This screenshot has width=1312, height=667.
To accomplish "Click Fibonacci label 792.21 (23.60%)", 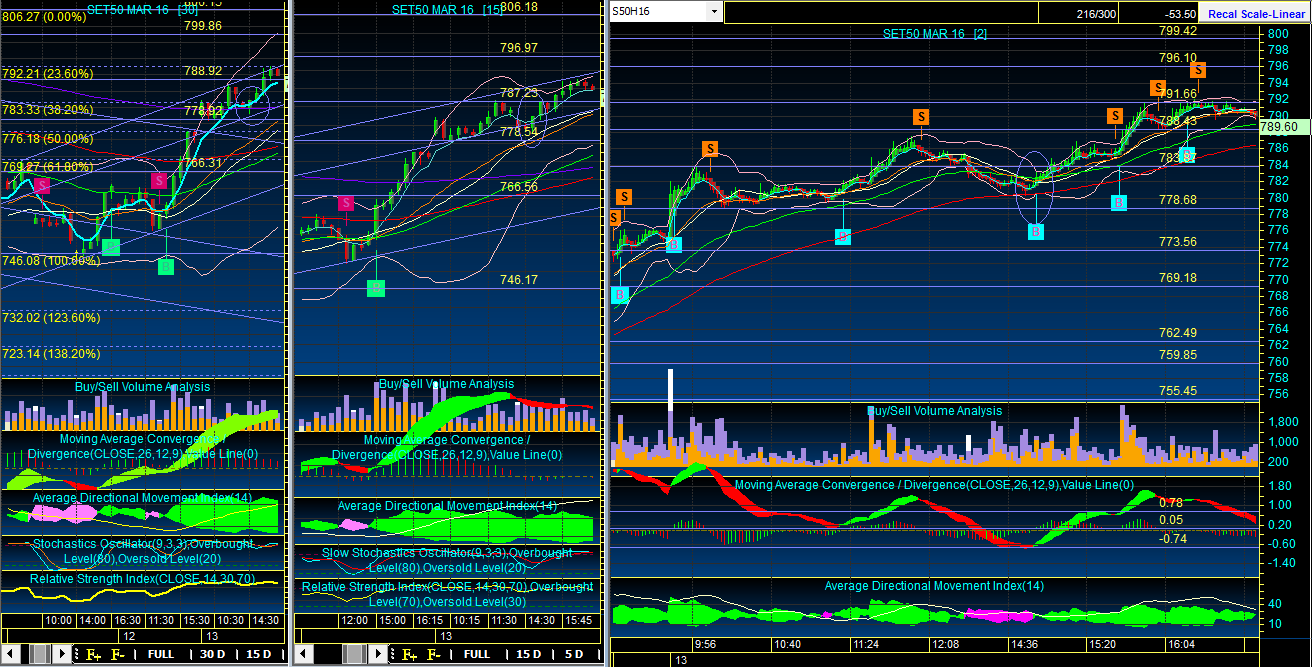I will (48, 74).
